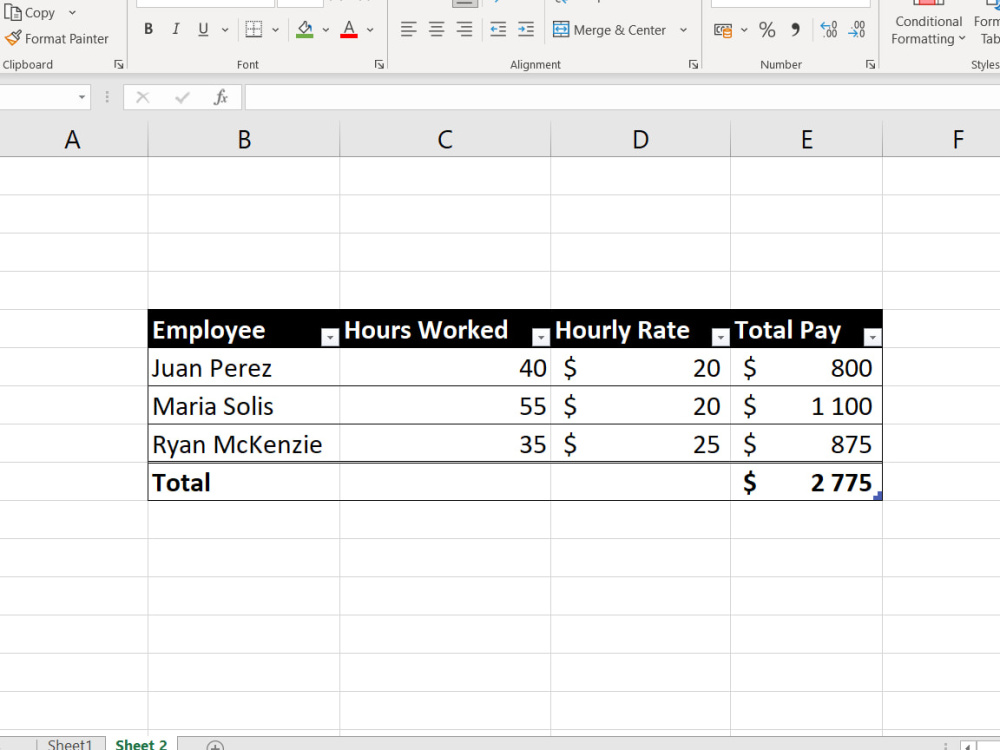Select Hours Worked value 55
This screenshot has width=1000, height=750.
coord(445,406)
